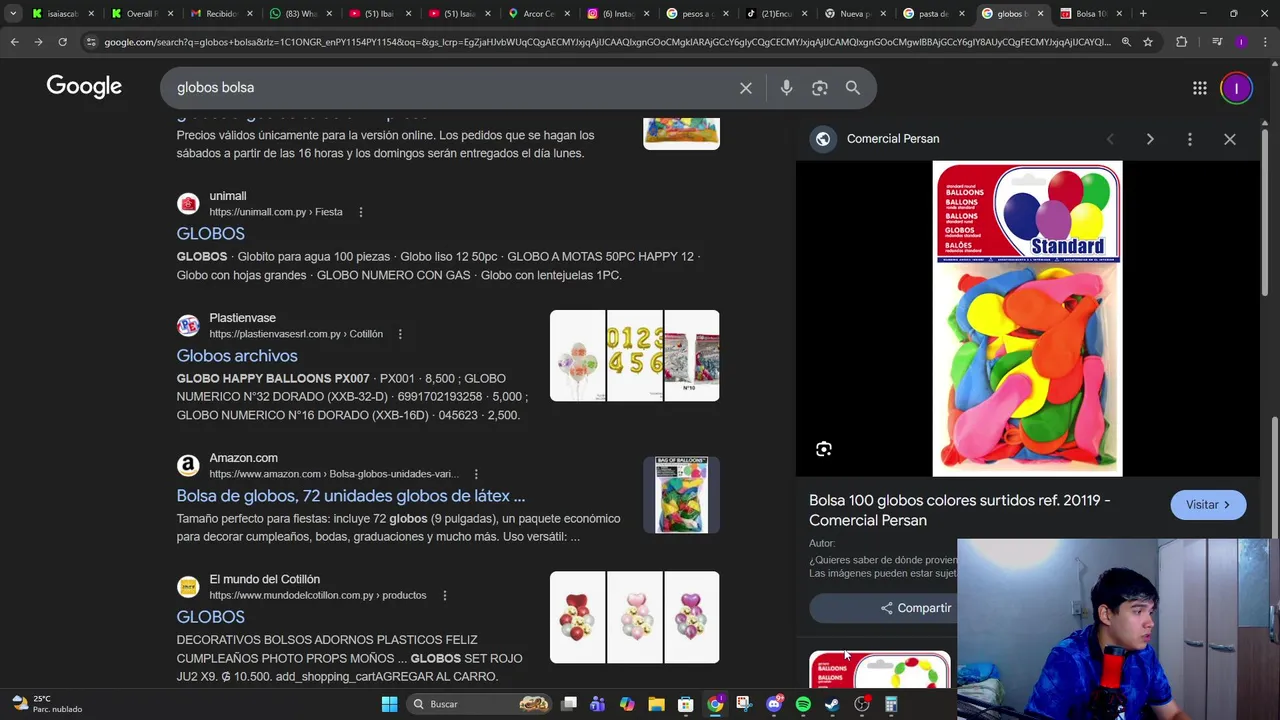Close the image preview panel
The image size is (1280, 720).
tap(1230, 139)
